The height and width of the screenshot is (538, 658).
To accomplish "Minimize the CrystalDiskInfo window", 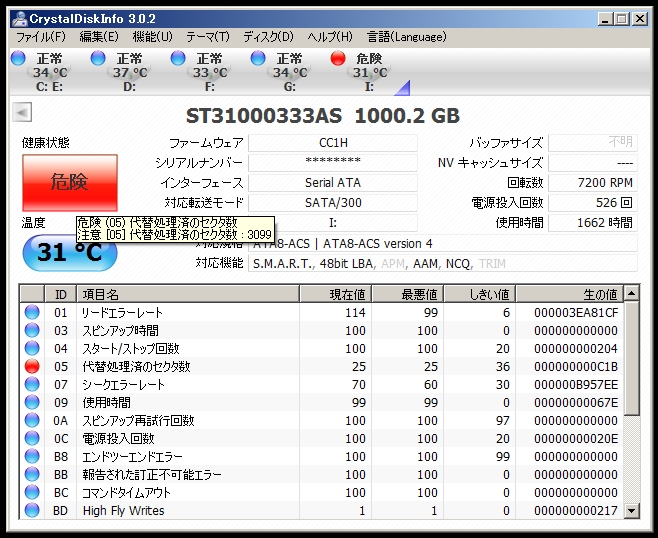I will tap(605, 19).
